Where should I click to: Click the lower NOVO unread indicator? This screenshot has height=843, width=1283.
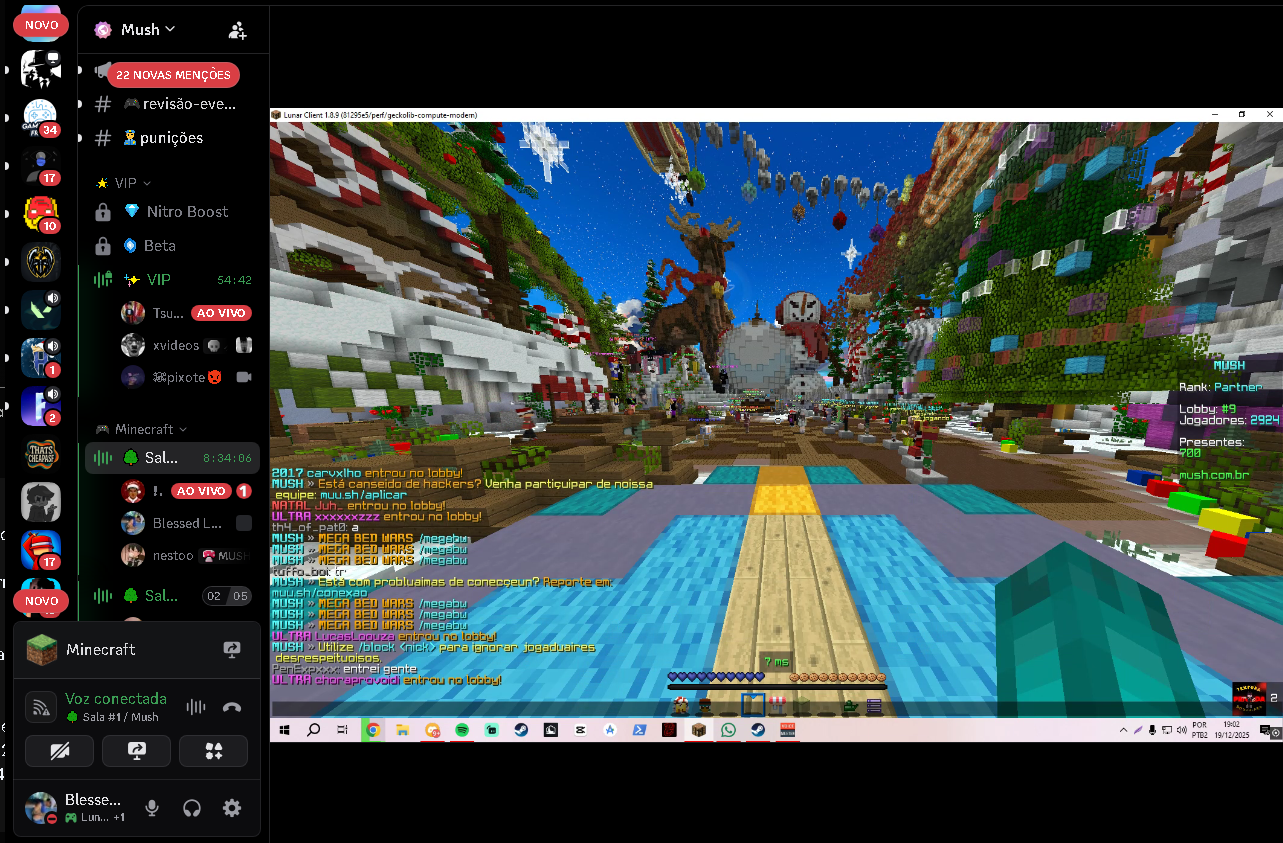(x=41, y=601)
